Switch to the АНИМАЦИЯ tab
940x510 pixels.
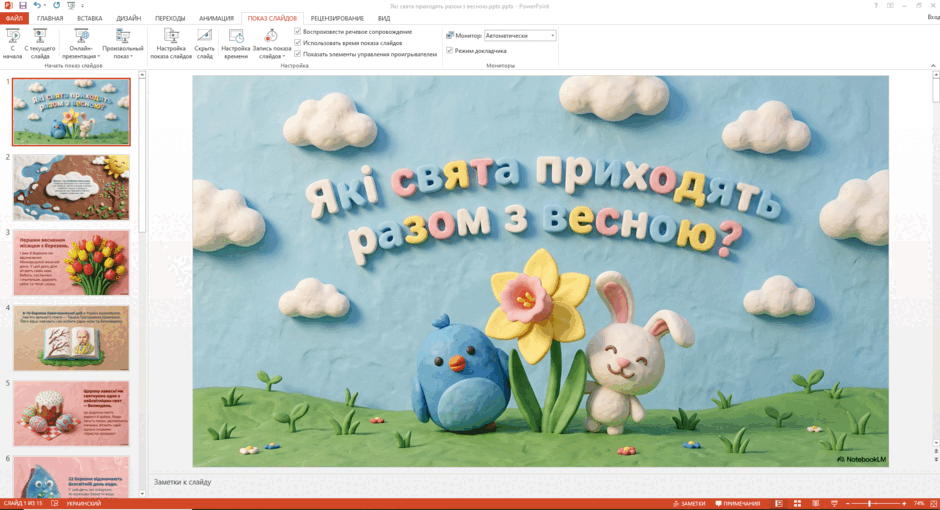coord(216,19)
